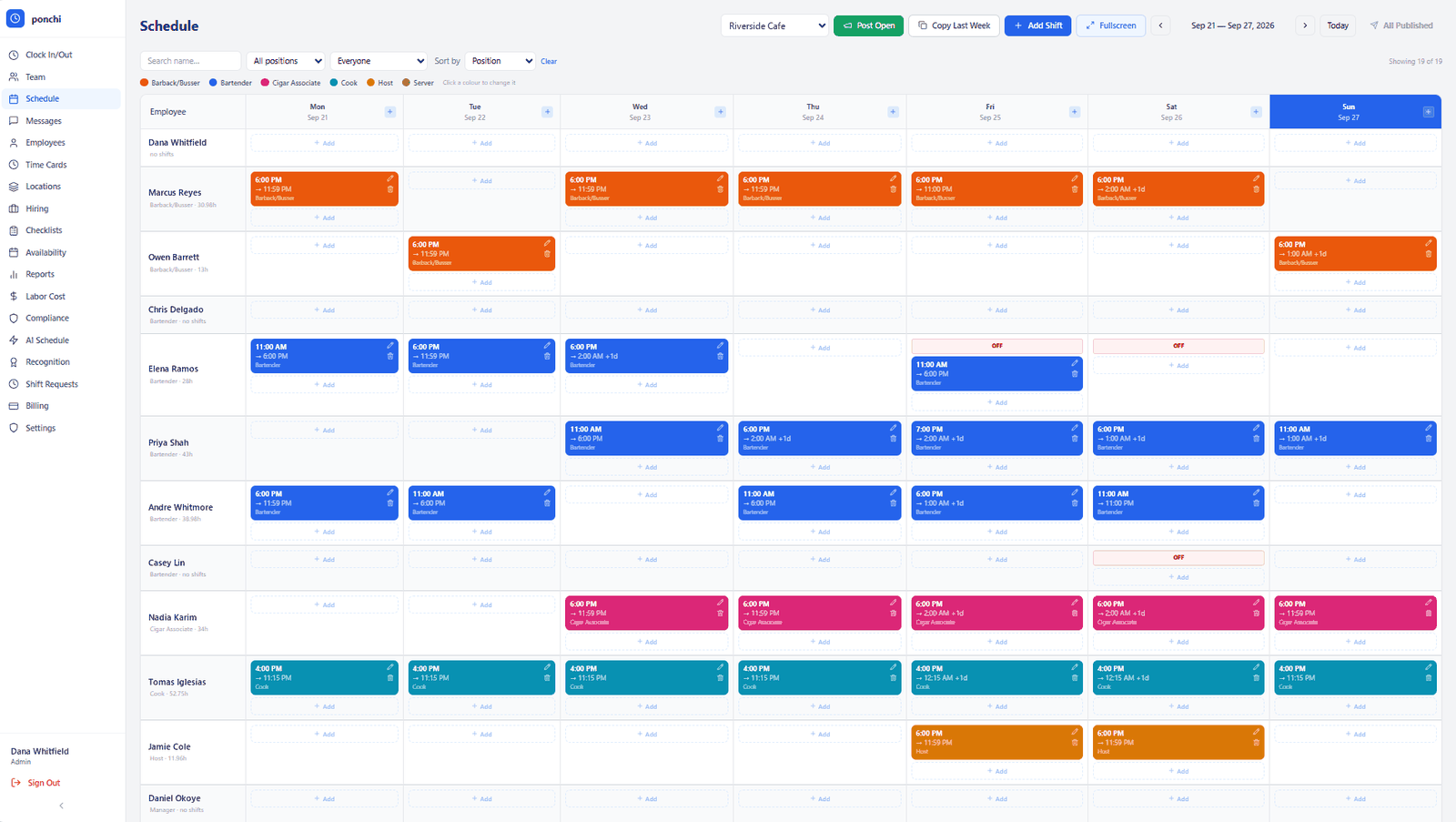1456x822 pixels.
Task: Click the Add Shift button
Action: coord(1037,25)
